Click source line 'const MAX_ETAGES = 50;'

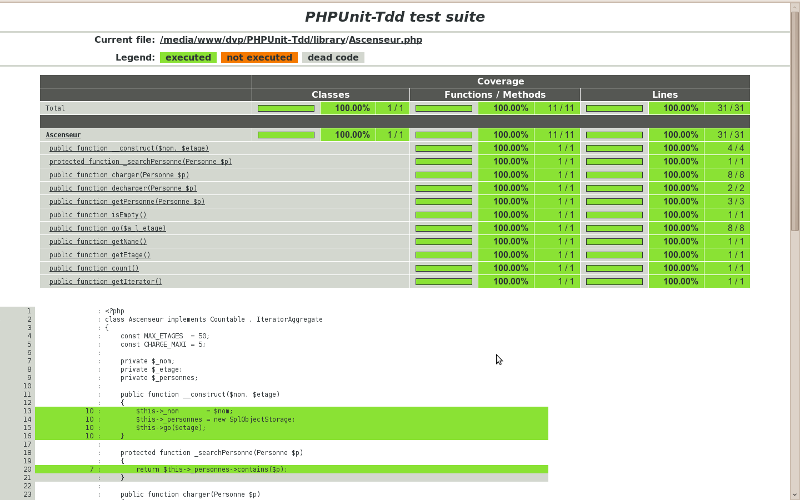(x=165, y=336)
